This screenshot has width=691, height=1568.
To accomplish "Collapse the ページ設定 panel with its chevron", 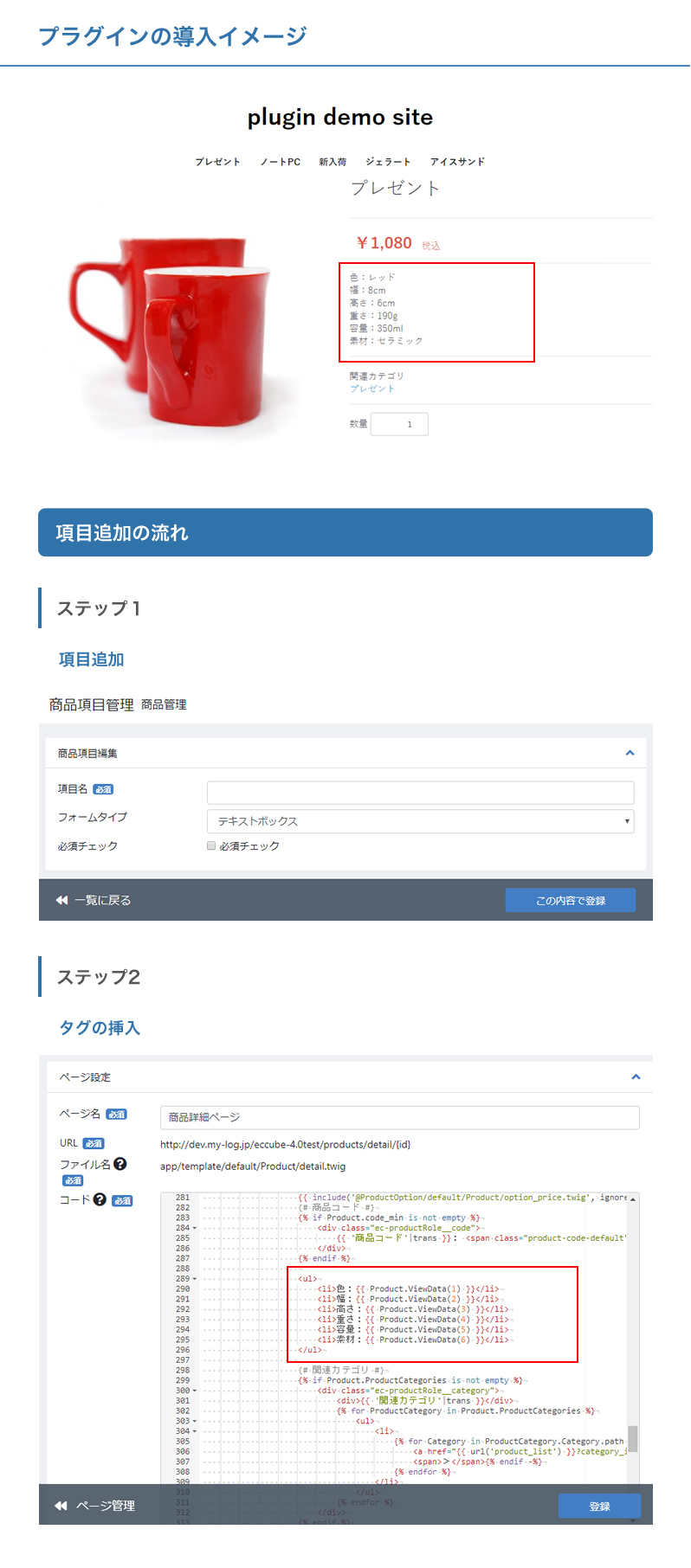I will tap(636, 1076).
